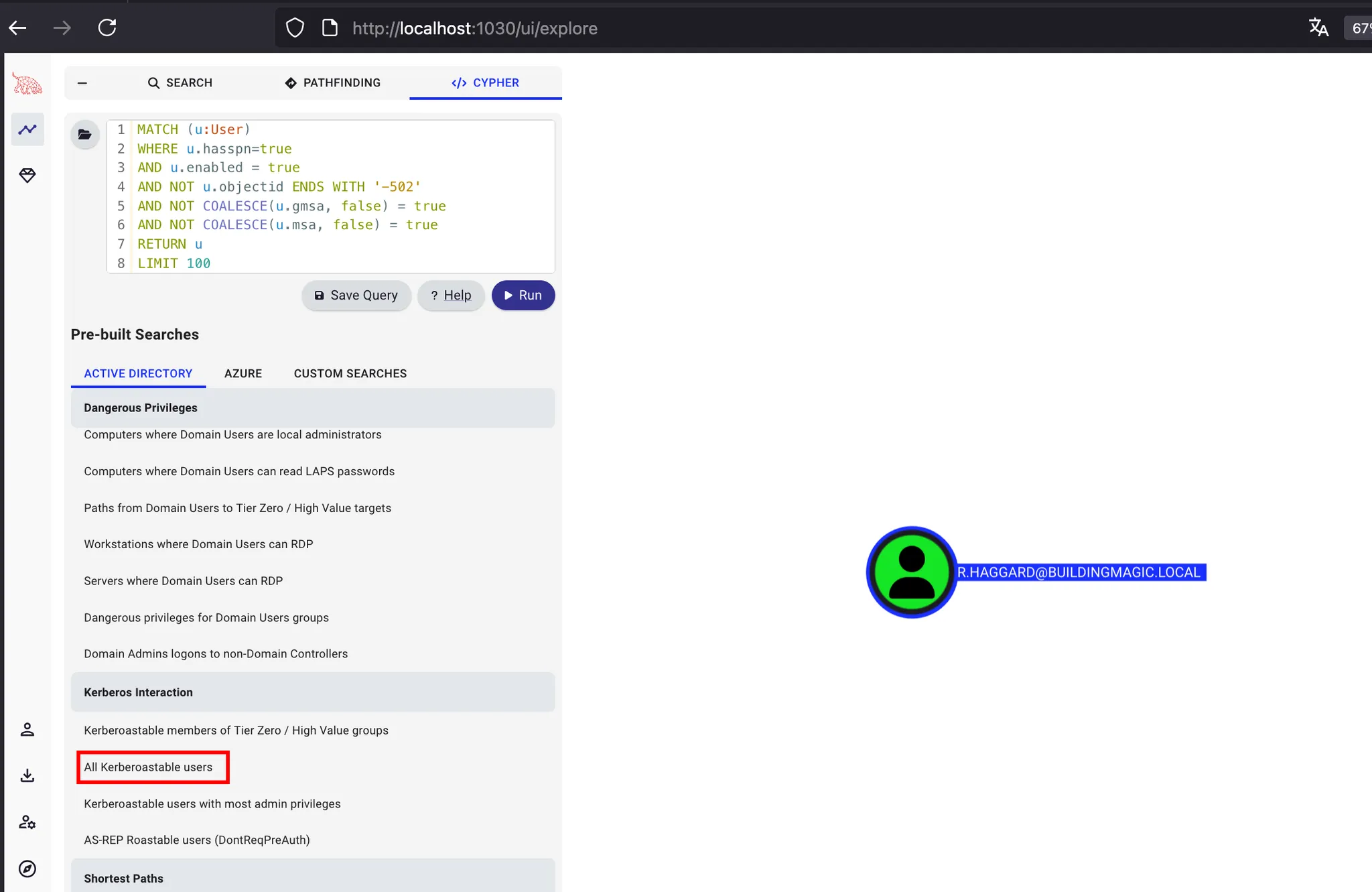The width and height of the screenshot is (1372, 892).
Task: Reload the page in the browser
Action: click(107, 28)
